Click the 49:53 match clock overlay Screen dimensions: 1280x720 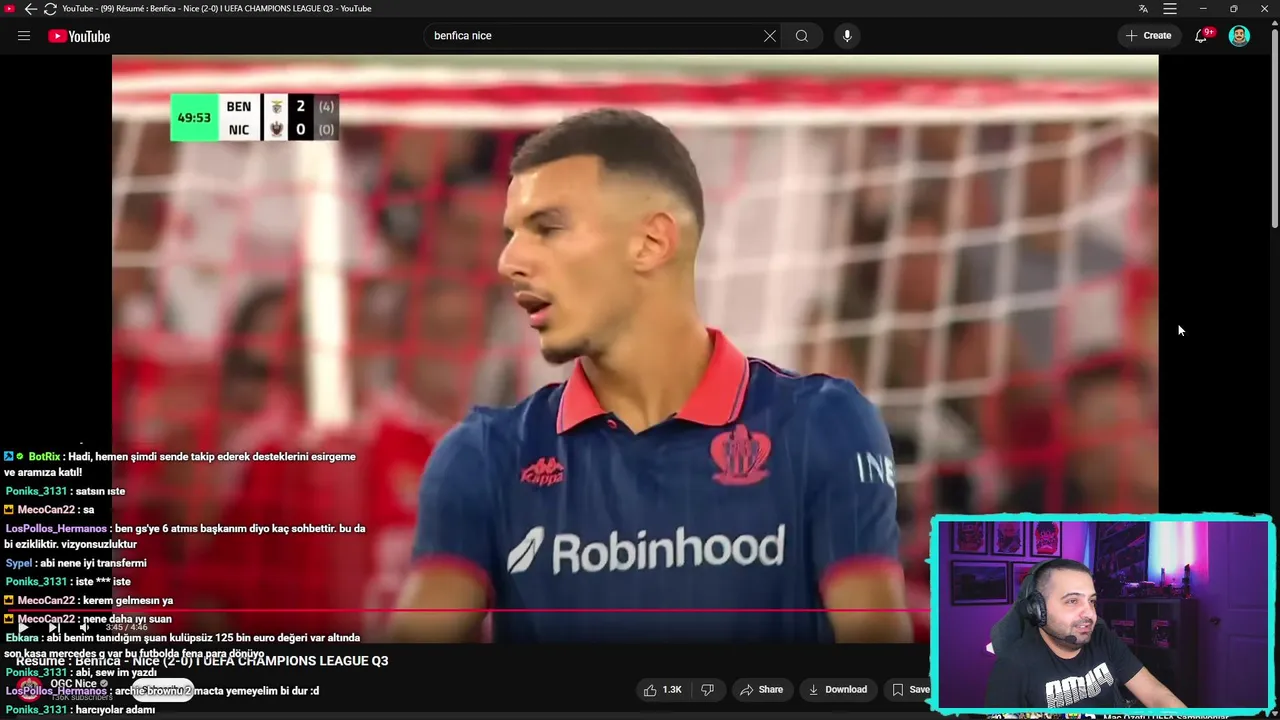pyautogui.click(x=194, y=117)
